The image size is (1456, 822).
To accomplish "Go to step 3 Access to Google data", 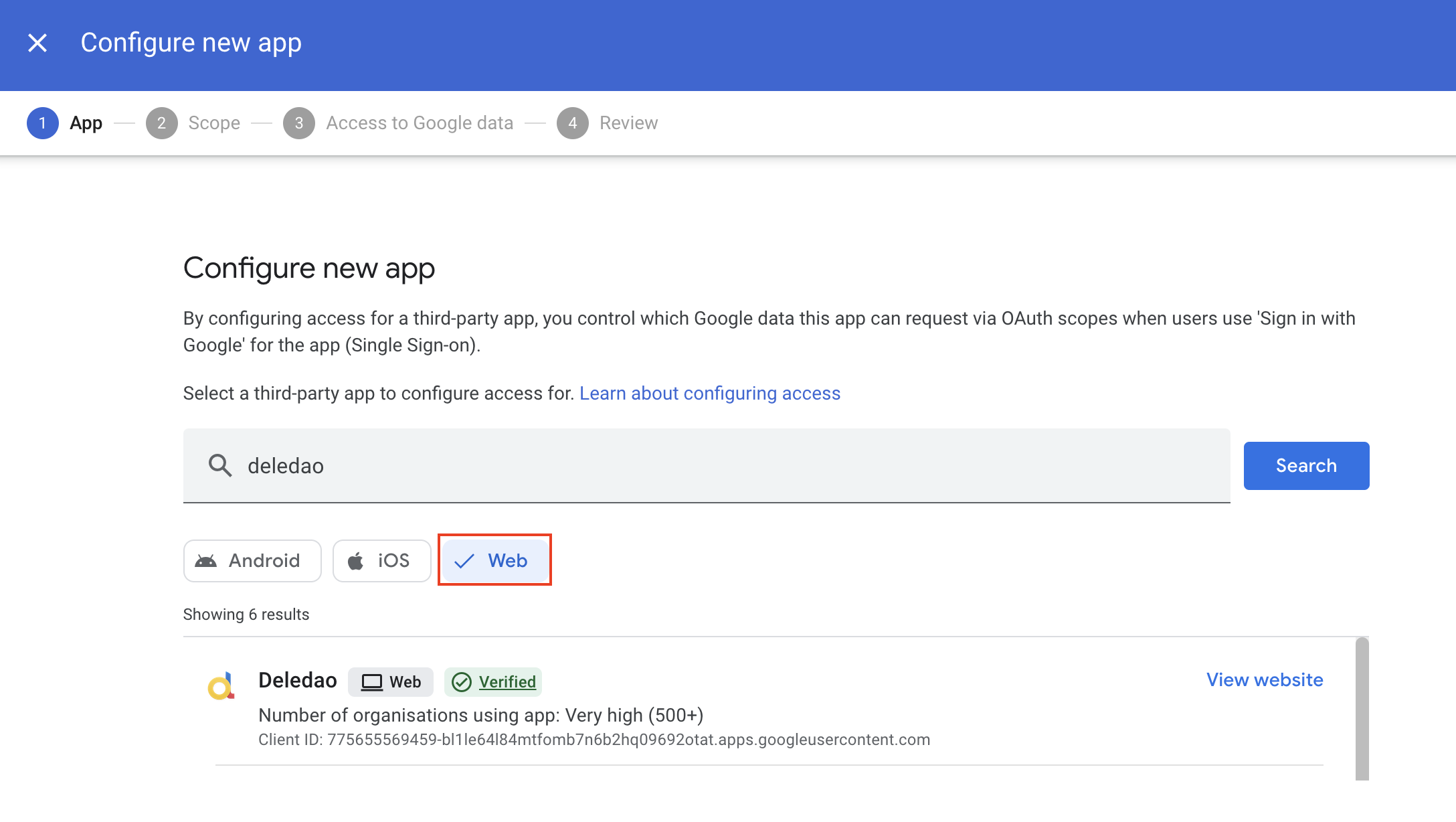I will tap(398, 123).
